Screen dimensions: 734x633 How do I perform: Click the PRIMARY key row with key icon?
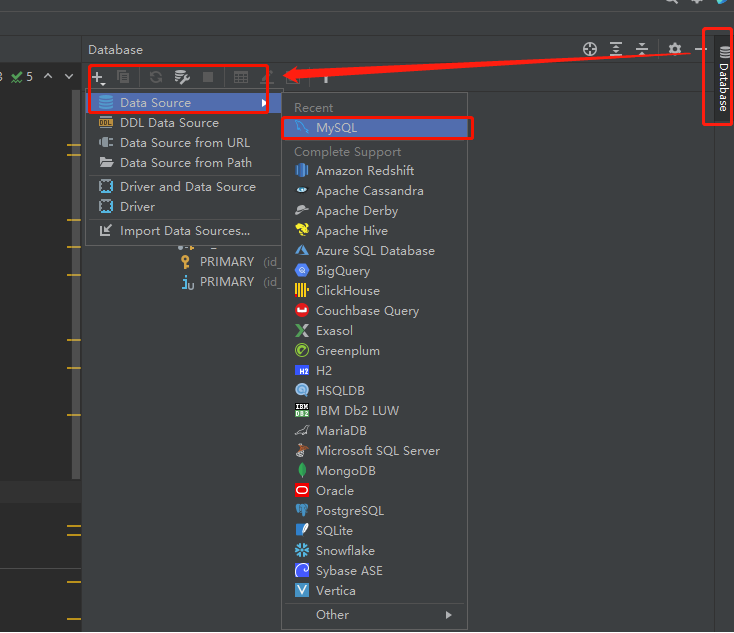(x=229, y=262)
